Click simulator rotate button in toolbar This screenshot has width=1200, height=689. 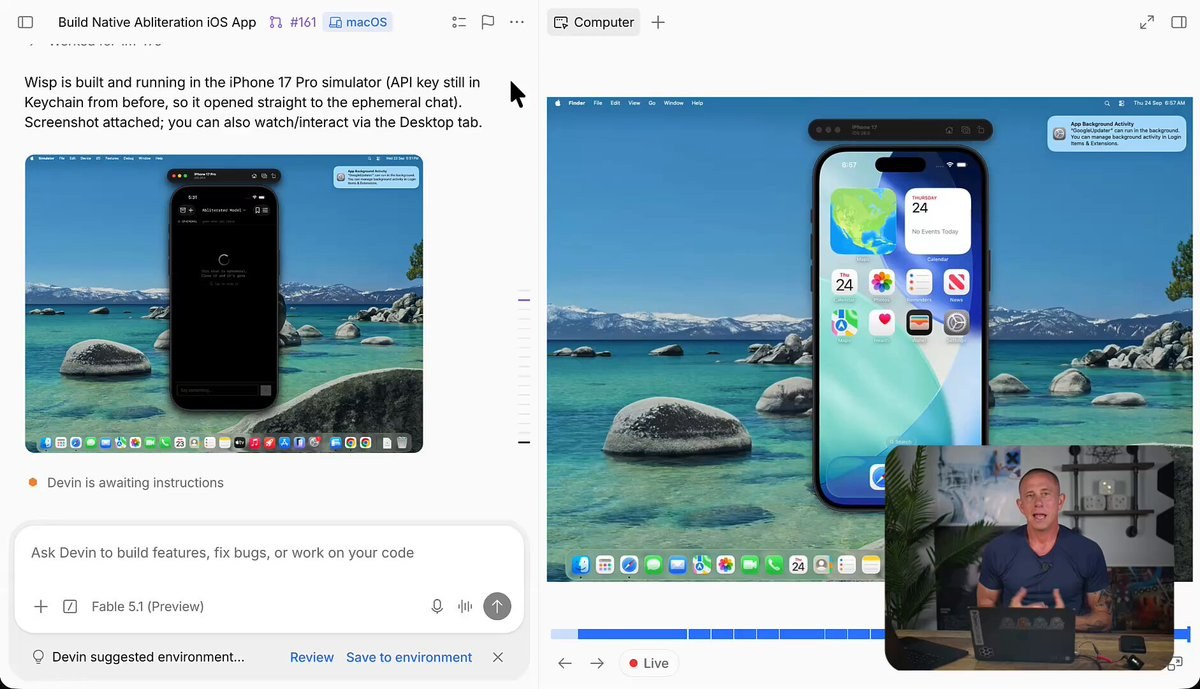(x=983, y=130)
